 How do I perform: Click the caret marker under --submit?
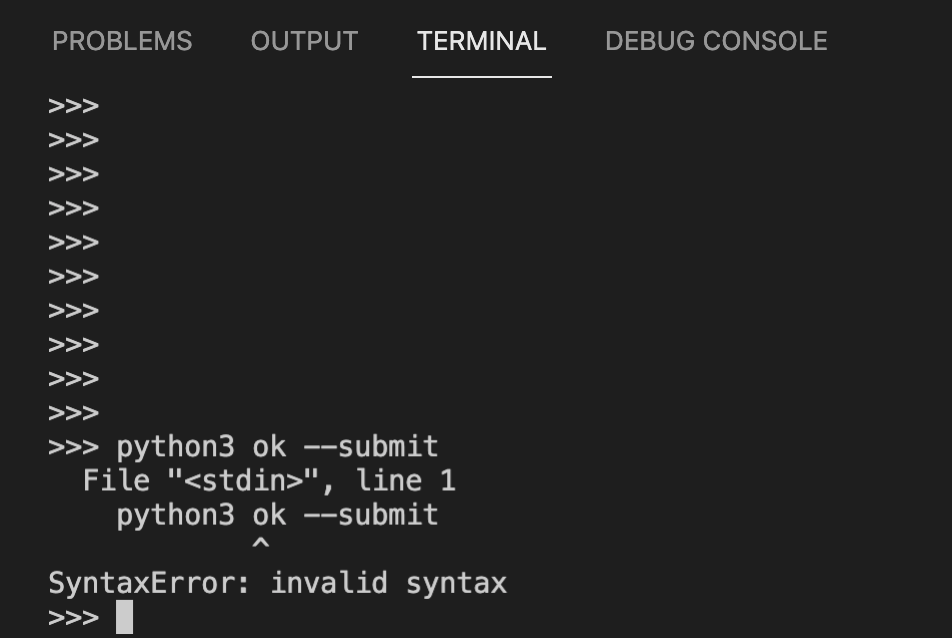262,543
